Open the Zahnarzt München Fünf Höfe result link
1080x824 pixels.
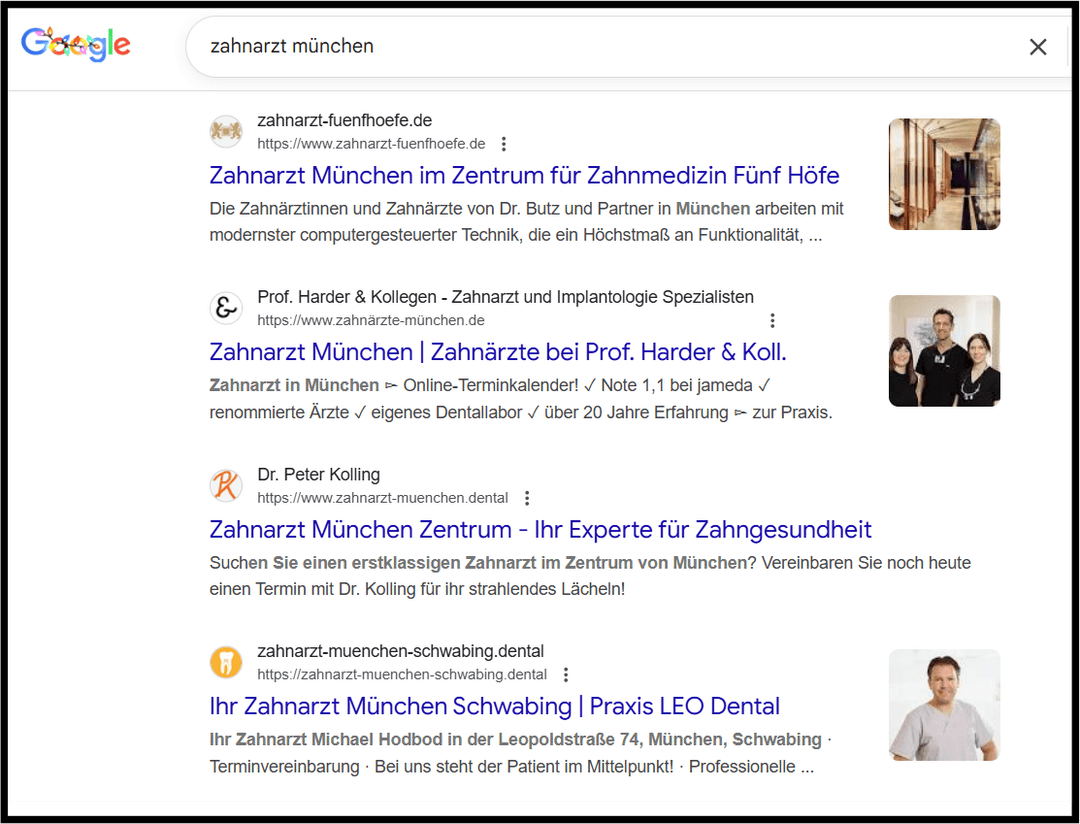coord(524,175)
